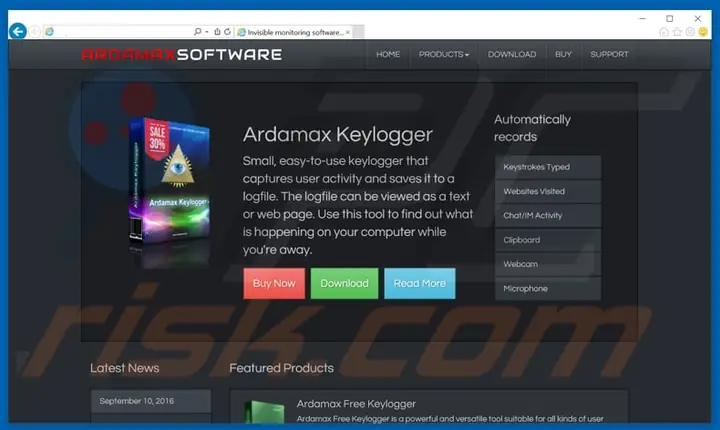Select 'Keystrokes Typed' feature item

tap(548, 167)
